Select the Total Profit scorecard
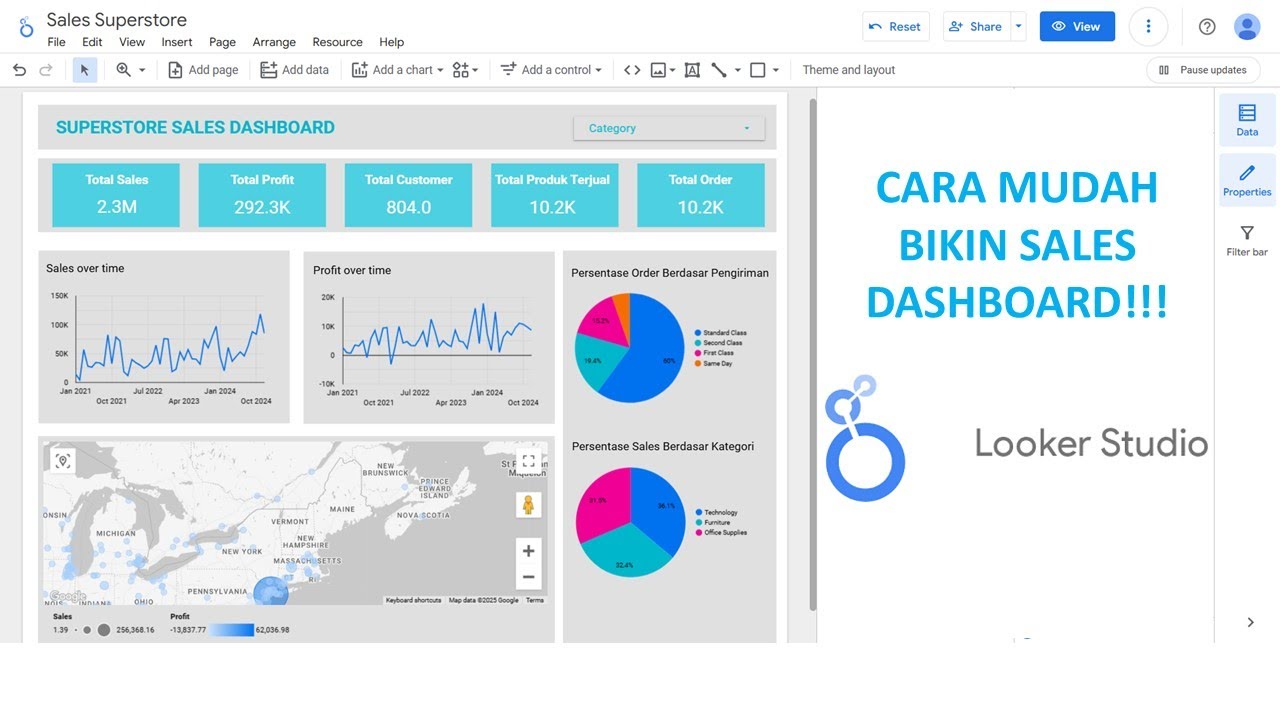 (x=262, y=195)
